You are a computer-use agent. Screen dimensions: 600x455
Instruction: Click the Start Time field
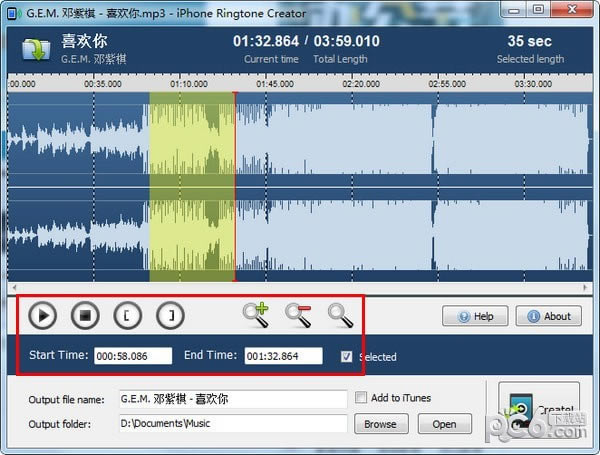coord(133,355)
